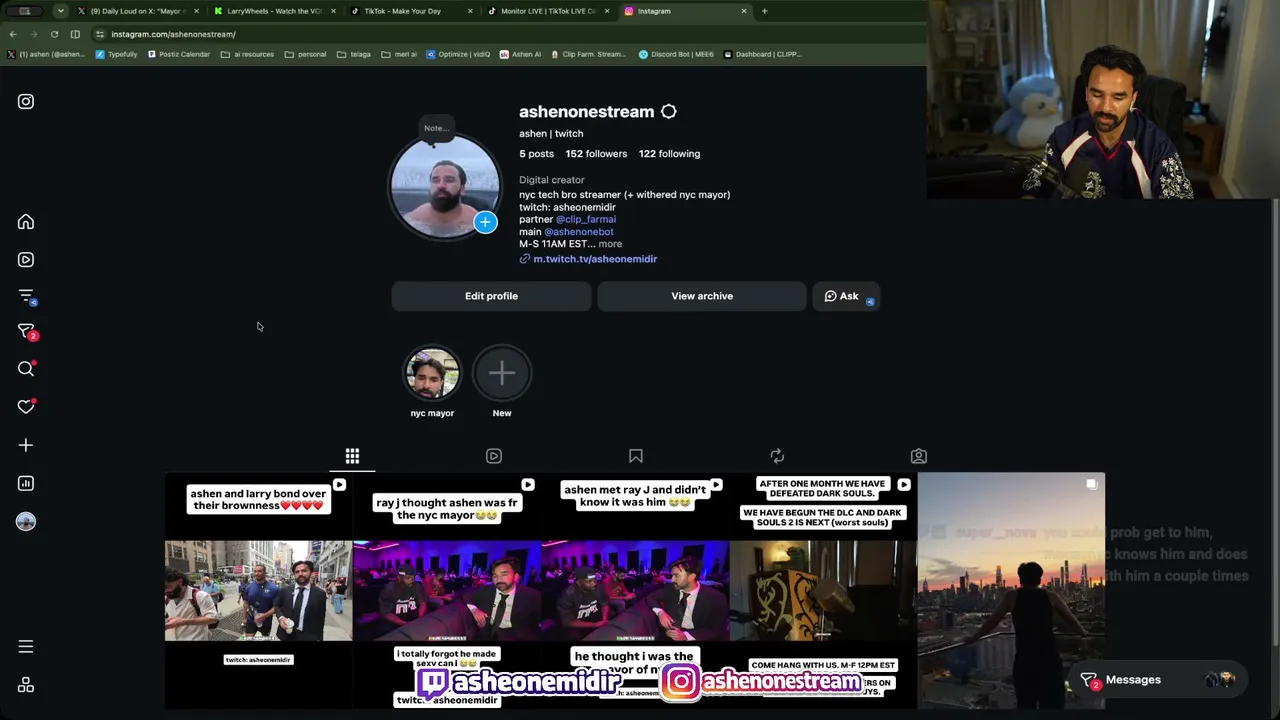Open the sidebar direct messages icon

pos(26,332)
